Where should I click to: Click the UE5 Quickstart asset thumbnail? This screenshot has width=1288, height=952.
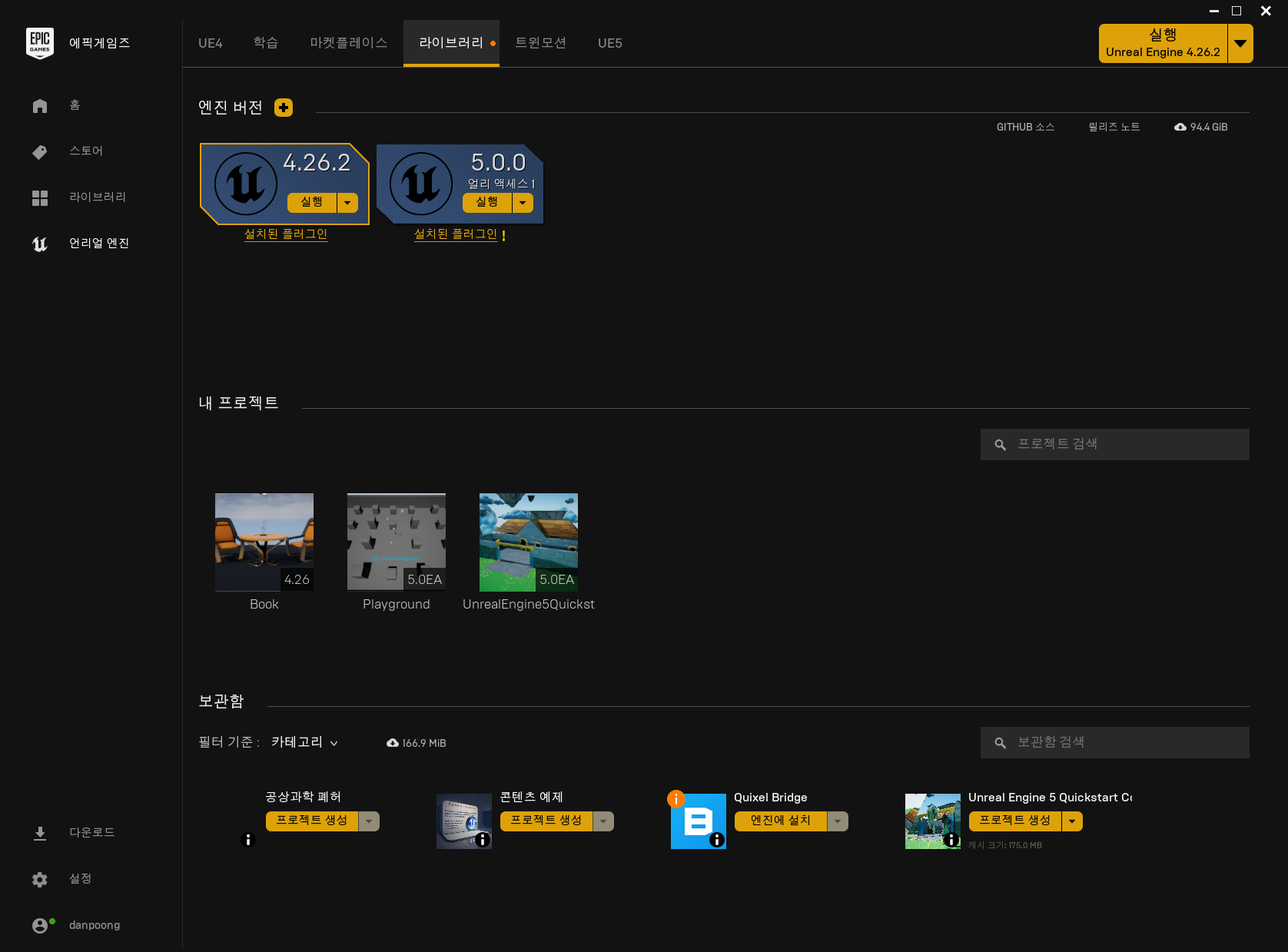click(x=933, y=821)
